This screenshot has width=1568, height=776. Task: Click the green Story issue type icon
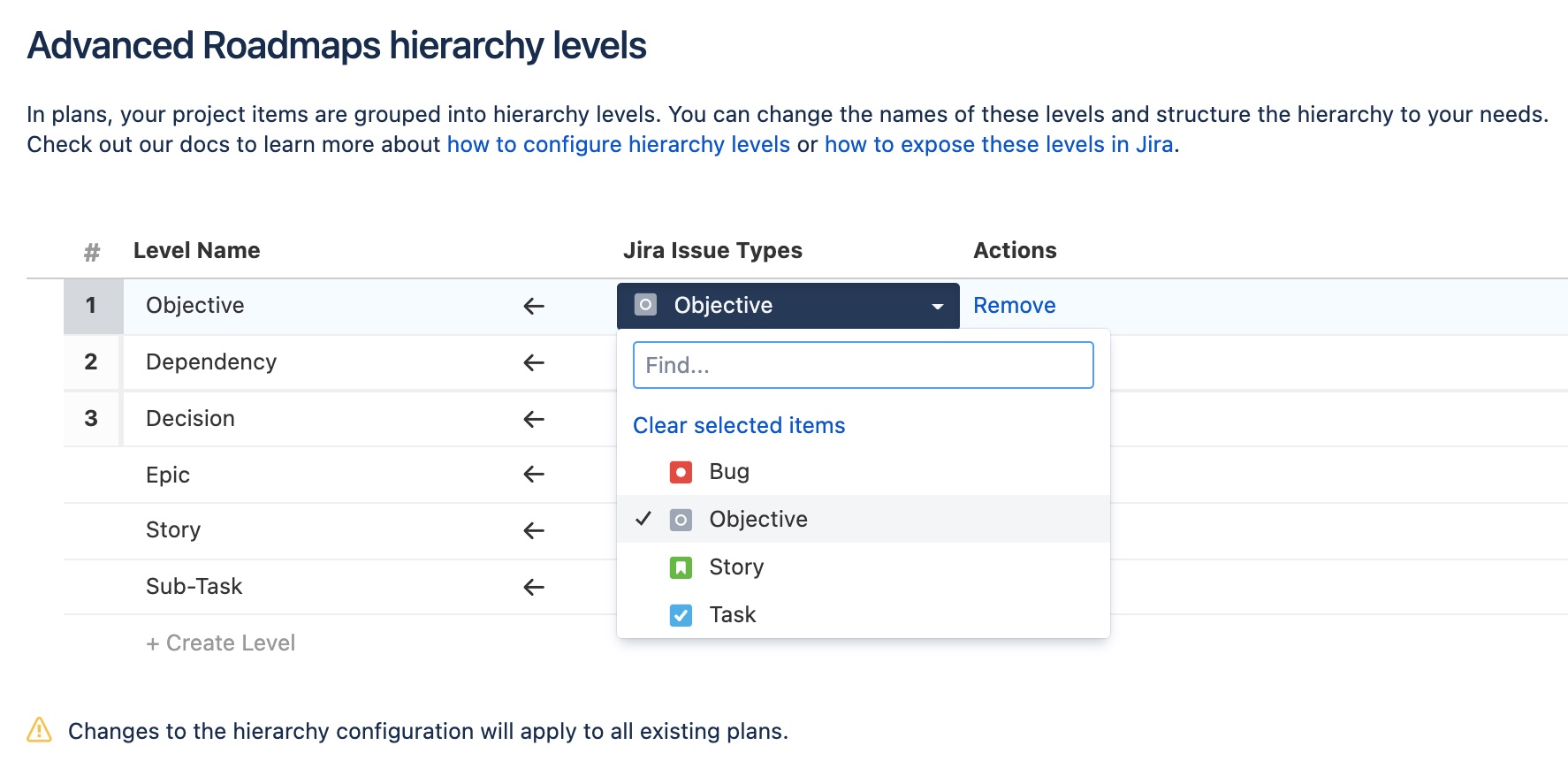[681, 567]
